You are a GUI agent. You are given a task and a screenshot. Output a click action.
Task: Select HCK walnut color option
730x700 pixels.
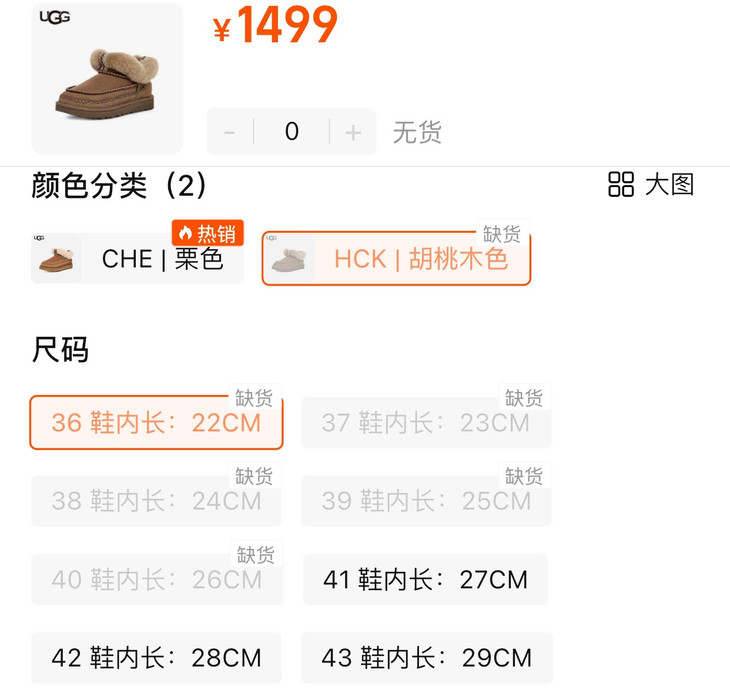(396, 258)
